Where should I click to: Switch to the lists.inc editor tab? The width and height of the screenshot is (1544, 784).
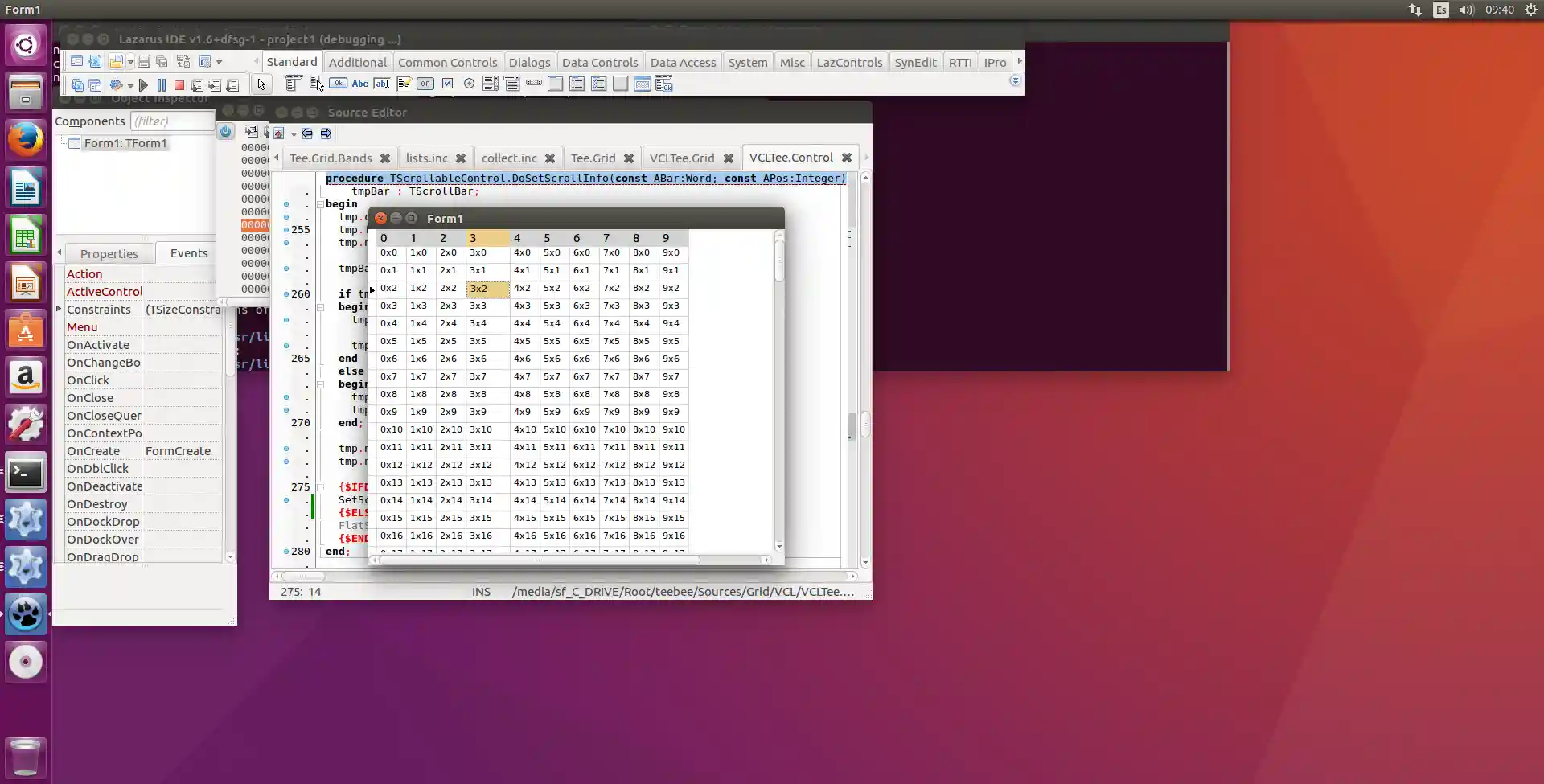[426, 158]
